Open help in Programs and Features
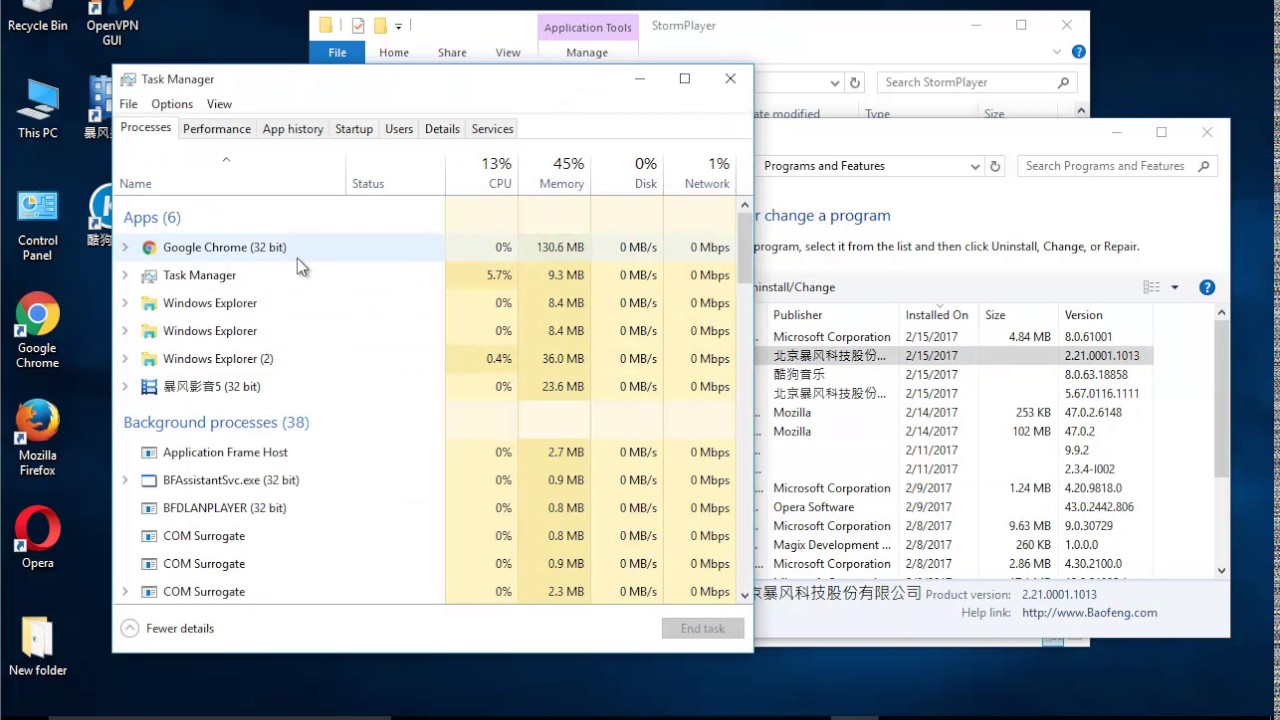The height and width of the screenshot is (720, 1280). pos(1207,287)
